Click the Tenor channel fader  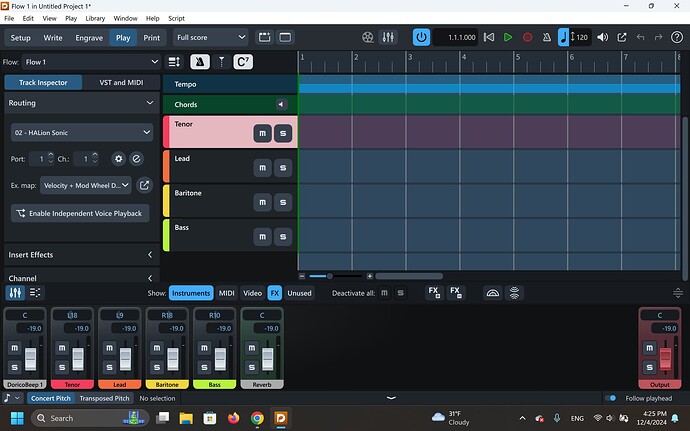tap(78, 359)
